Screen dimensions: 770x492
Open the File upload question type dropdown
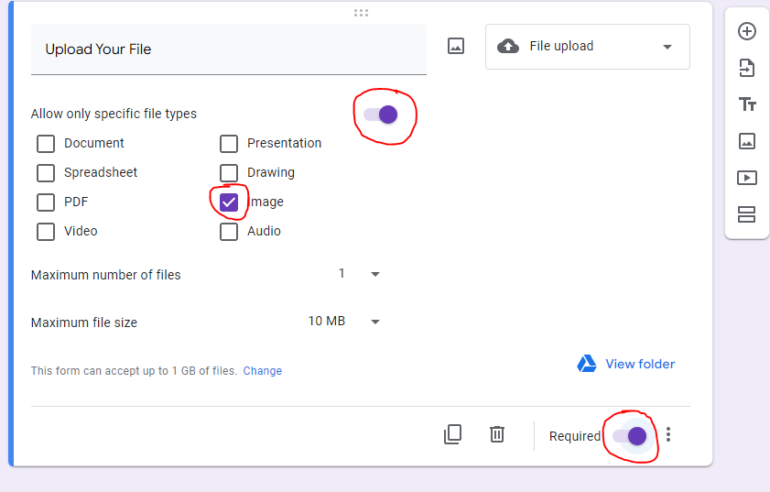(587, 47)
